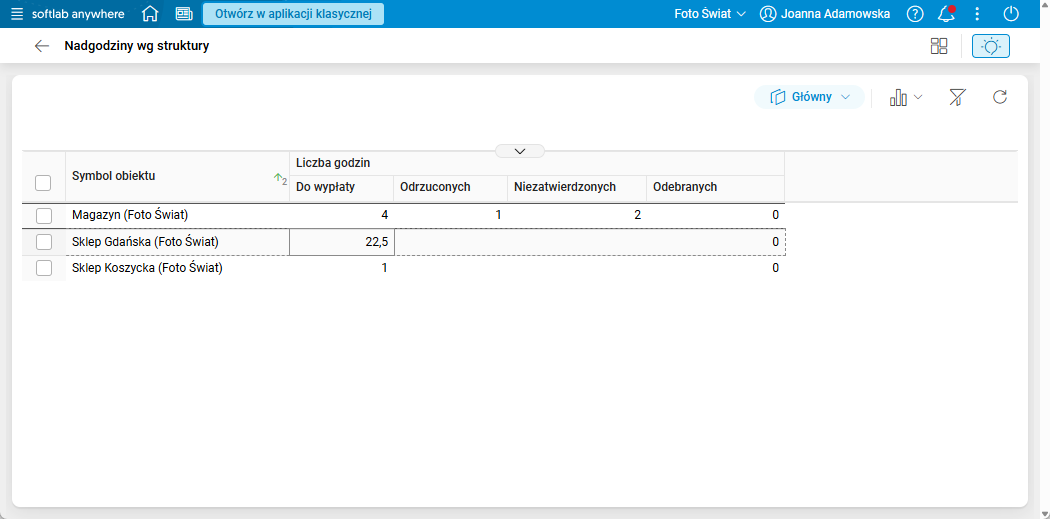The height and width of the screenshot is (519, 1050).
Task: Open the help question mark icon
Action: click(x=915, y=14)
